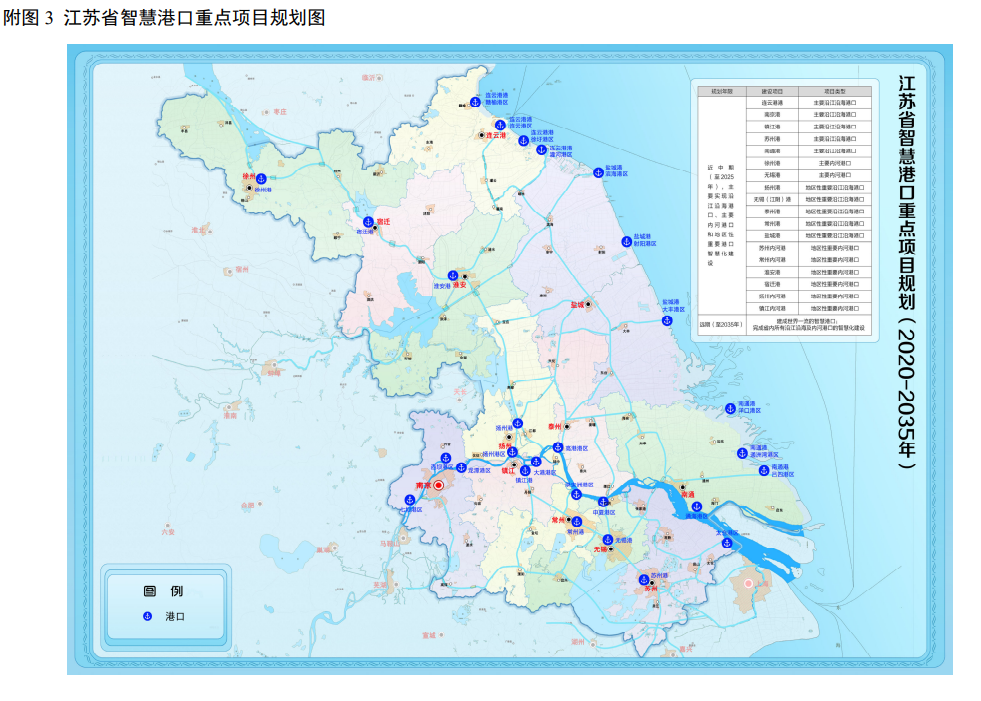Image resolution: width=981 pixels, height=701 pixels.
Task: Click the anchor icon for 连云港港 赣榆港区
Action: [475, 100]
